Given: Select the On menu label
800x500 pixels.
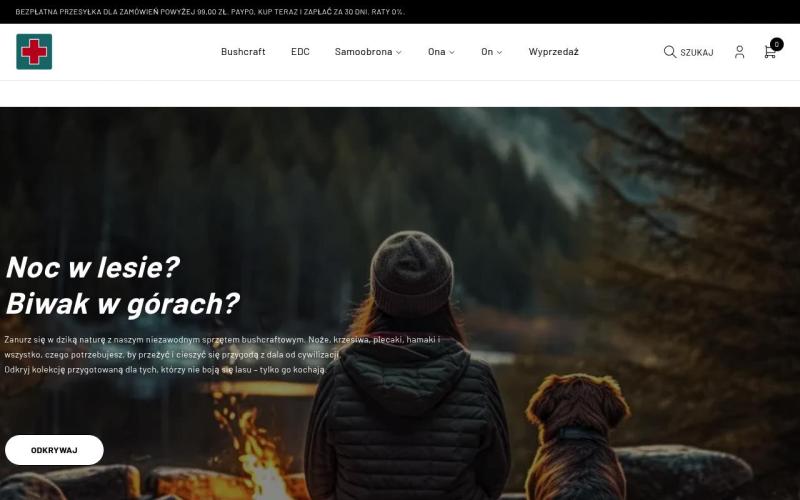Looking at the screenshot, I should (487, 52).
